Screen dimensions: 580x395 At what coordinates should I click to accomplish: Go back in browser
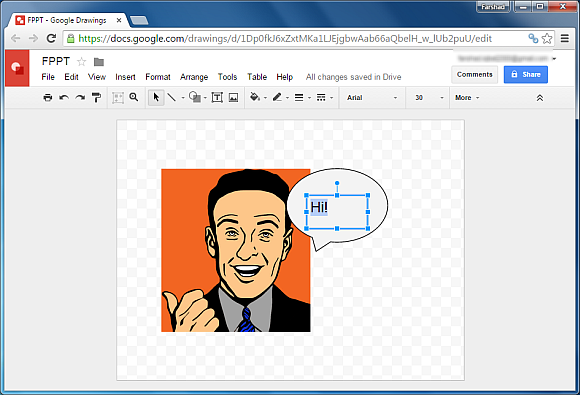(16, 38)
